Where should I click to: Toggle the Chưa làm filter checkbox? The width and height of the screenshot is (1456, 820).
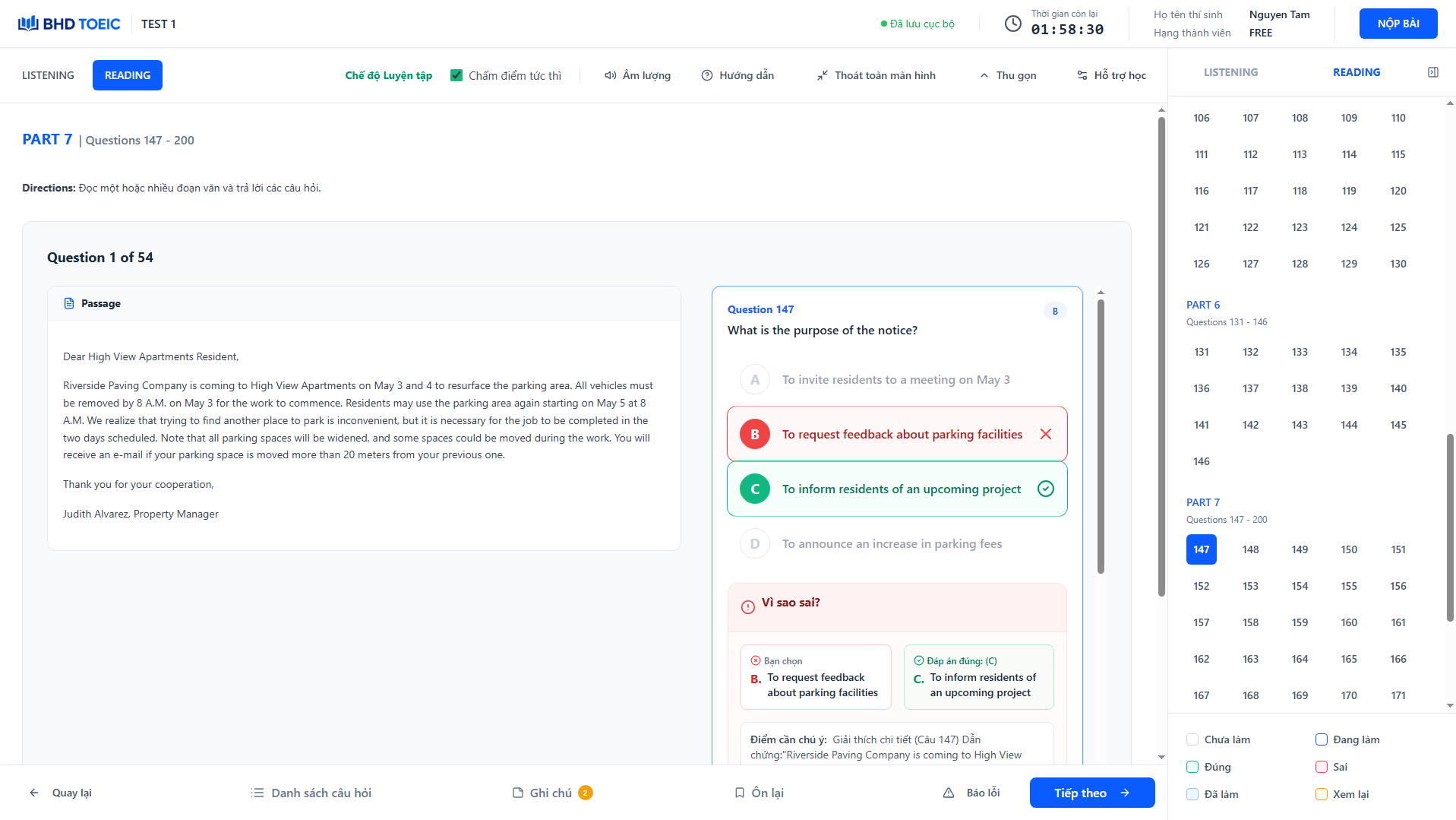[1192, 739]
